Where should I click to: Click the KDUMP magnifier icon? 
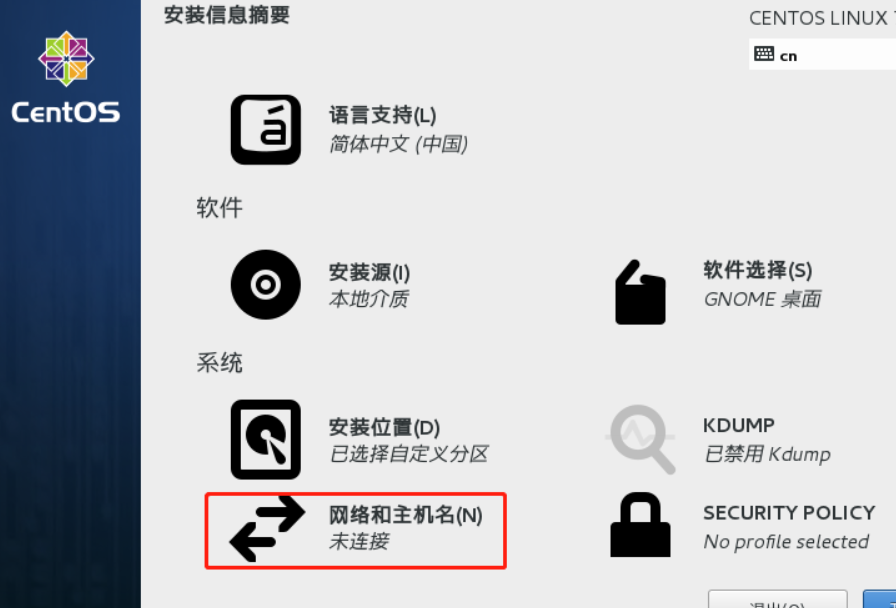click(x=641, y=439)
